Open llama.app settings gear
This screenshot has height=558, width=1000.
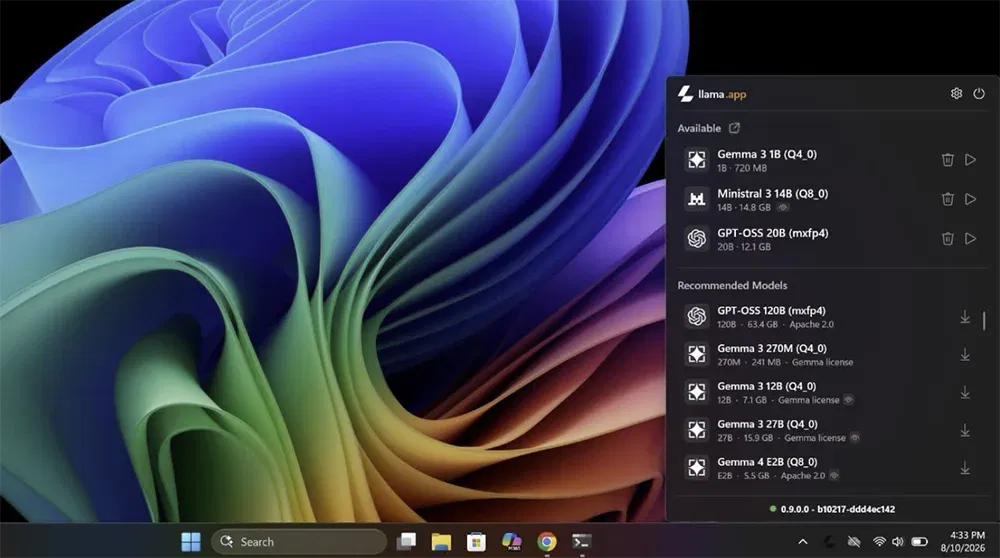[x=956, y=94]
